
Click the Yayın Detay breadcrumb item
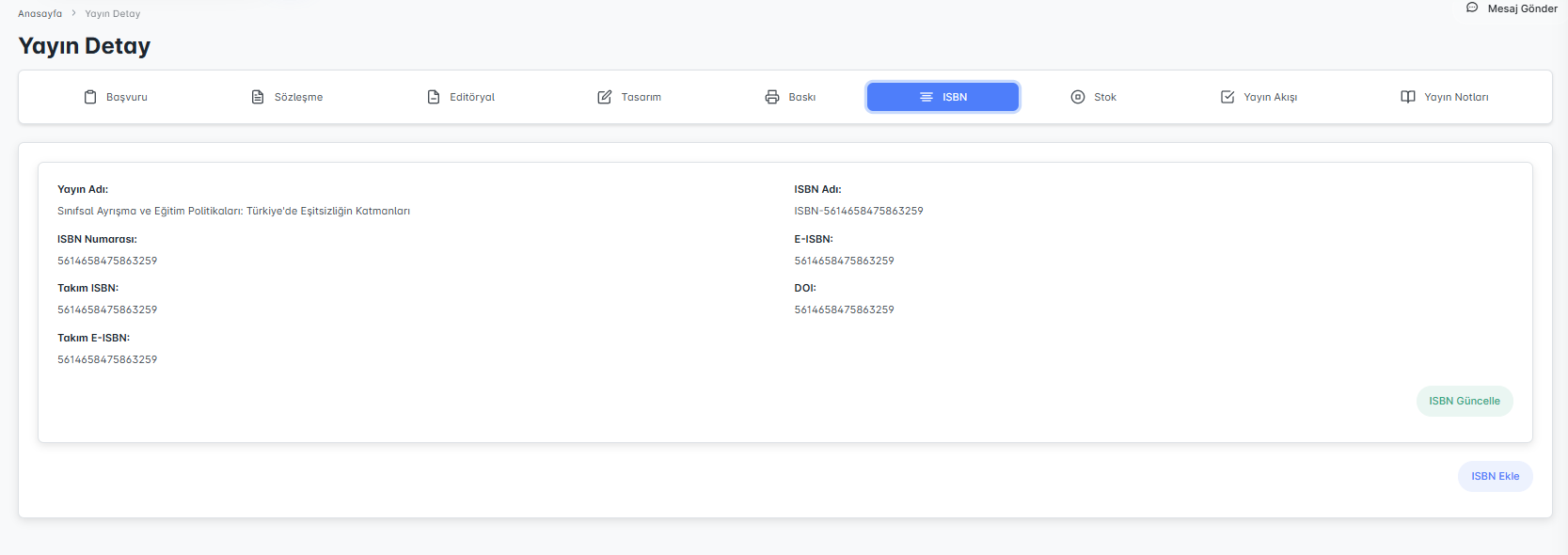click(113, 14)
